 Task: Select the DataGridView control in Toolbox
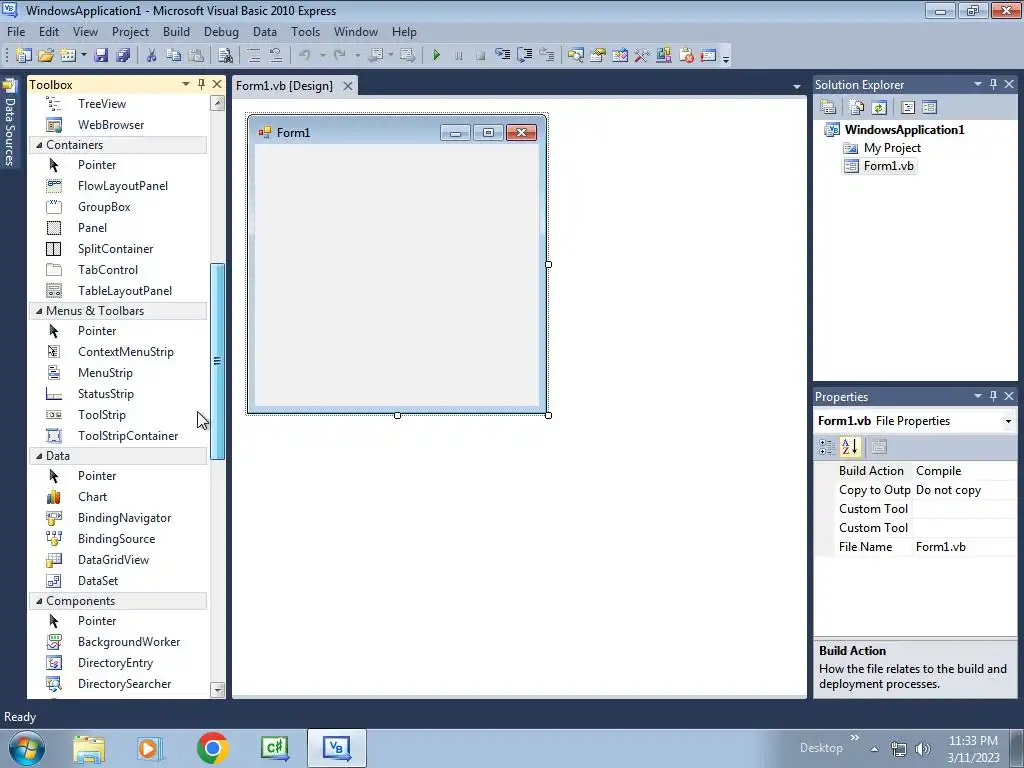click(118, 560)
